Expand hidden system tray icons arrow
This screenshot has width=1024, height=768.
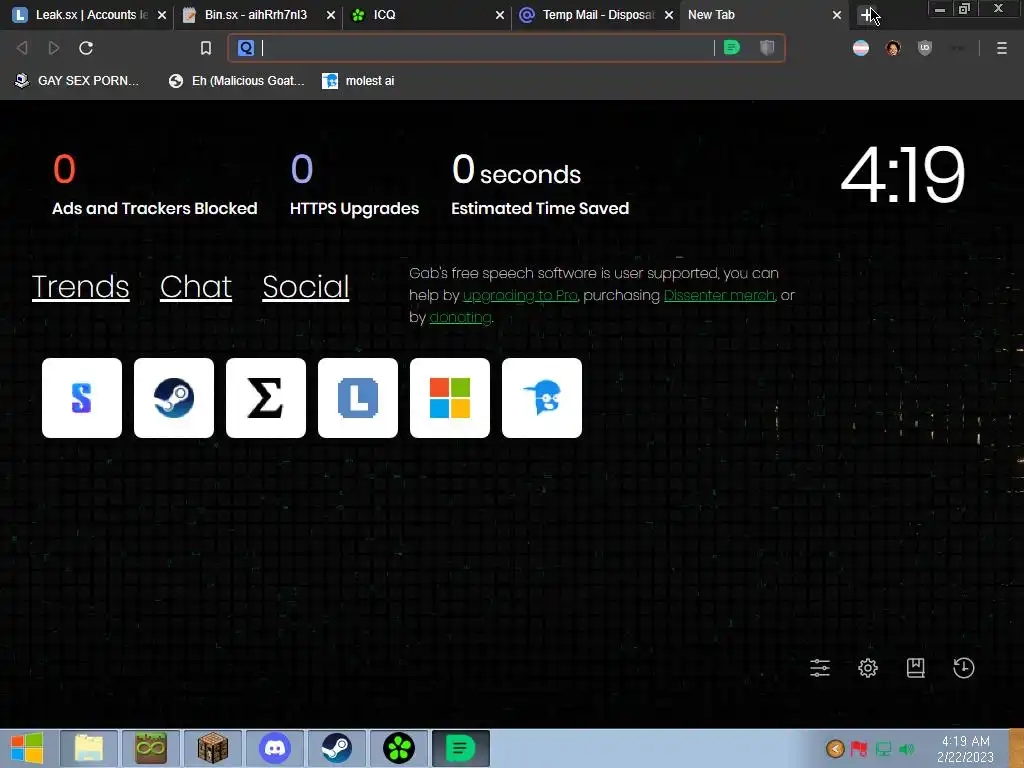pyautogui.click(x=835, y=748)
